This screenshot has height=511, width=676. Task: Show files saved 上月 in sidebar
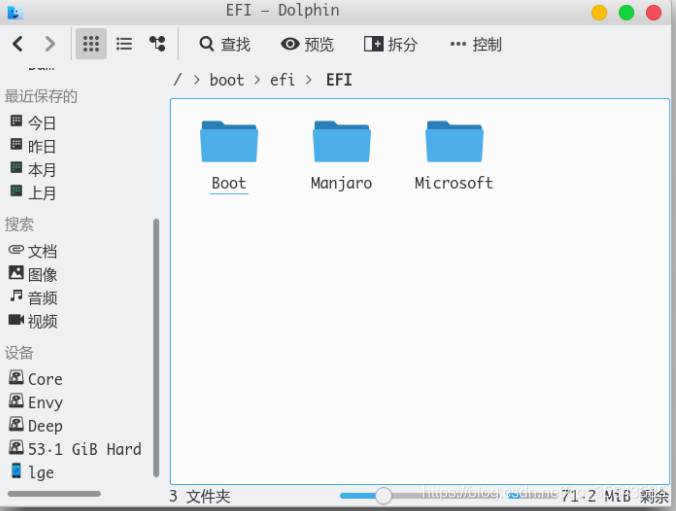[33, 193]
